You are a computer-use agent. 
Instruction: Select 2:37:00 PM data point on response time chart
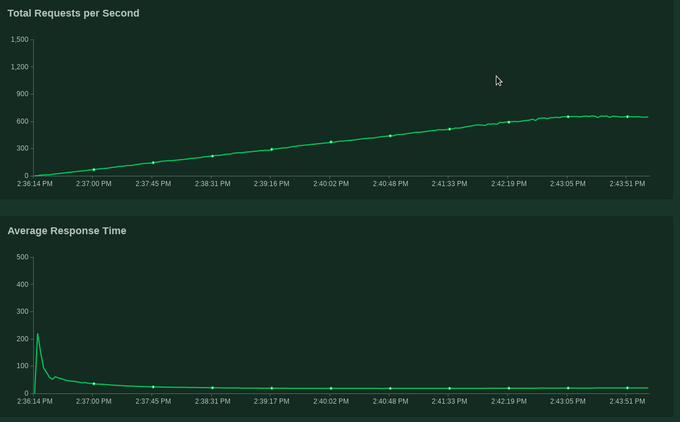pyautogui.click(x=94, y=384)
